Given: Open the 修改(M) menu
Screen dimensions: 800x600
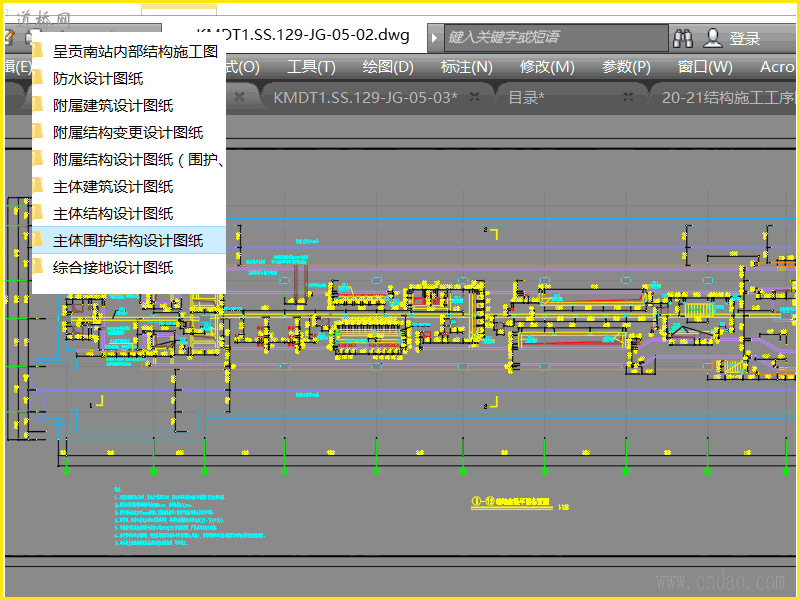Looking at the screenshot, I should click(x=547, y=67).
